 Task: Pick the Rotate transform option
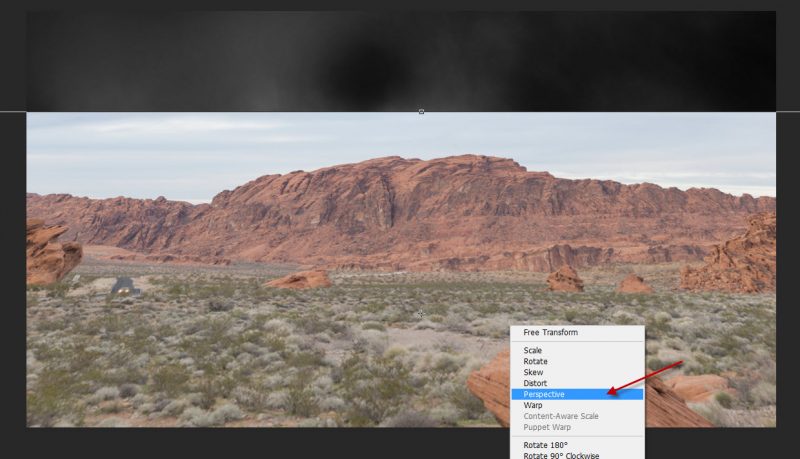pos(535,361)
